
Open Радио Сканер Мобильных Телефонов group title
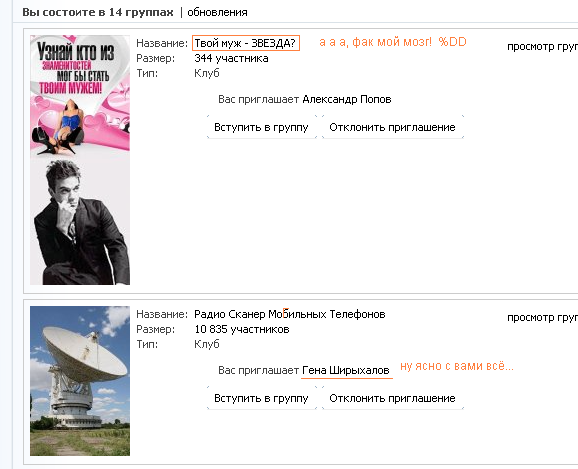(290, 314)
